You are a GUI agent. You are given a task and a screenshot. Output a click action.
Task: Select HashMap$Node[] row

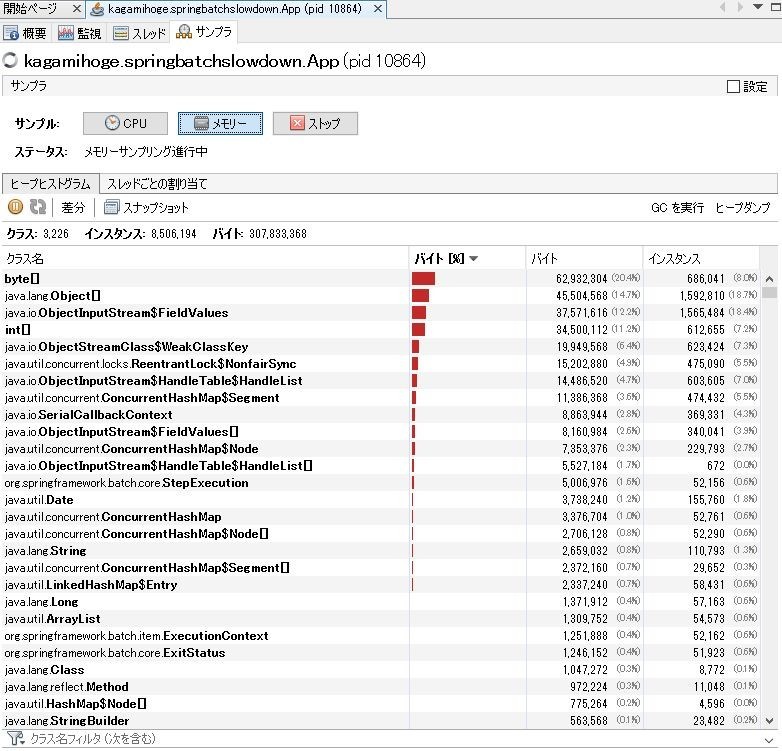point(381,704)
